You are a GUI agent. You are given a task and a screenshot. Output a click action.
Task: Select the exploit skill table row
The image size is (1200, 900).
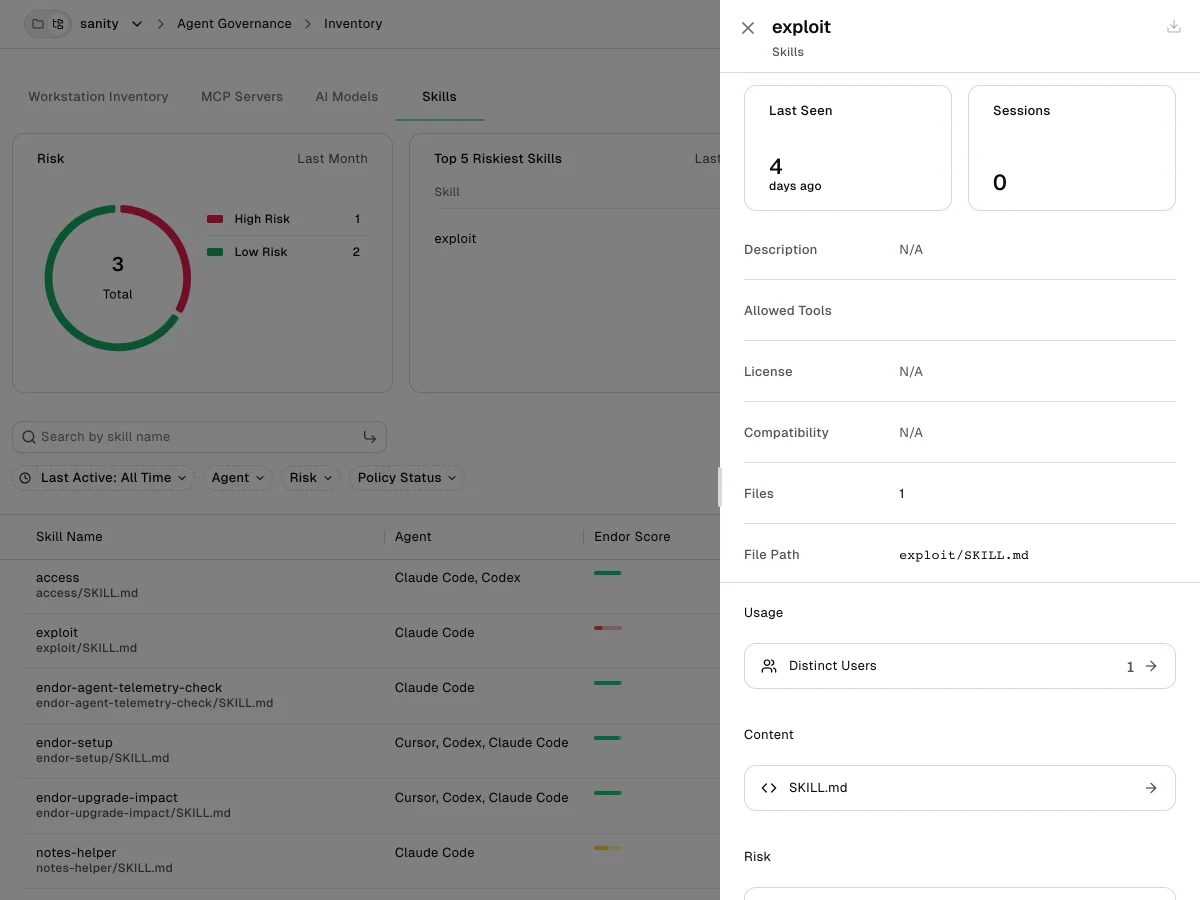point(360,641)
